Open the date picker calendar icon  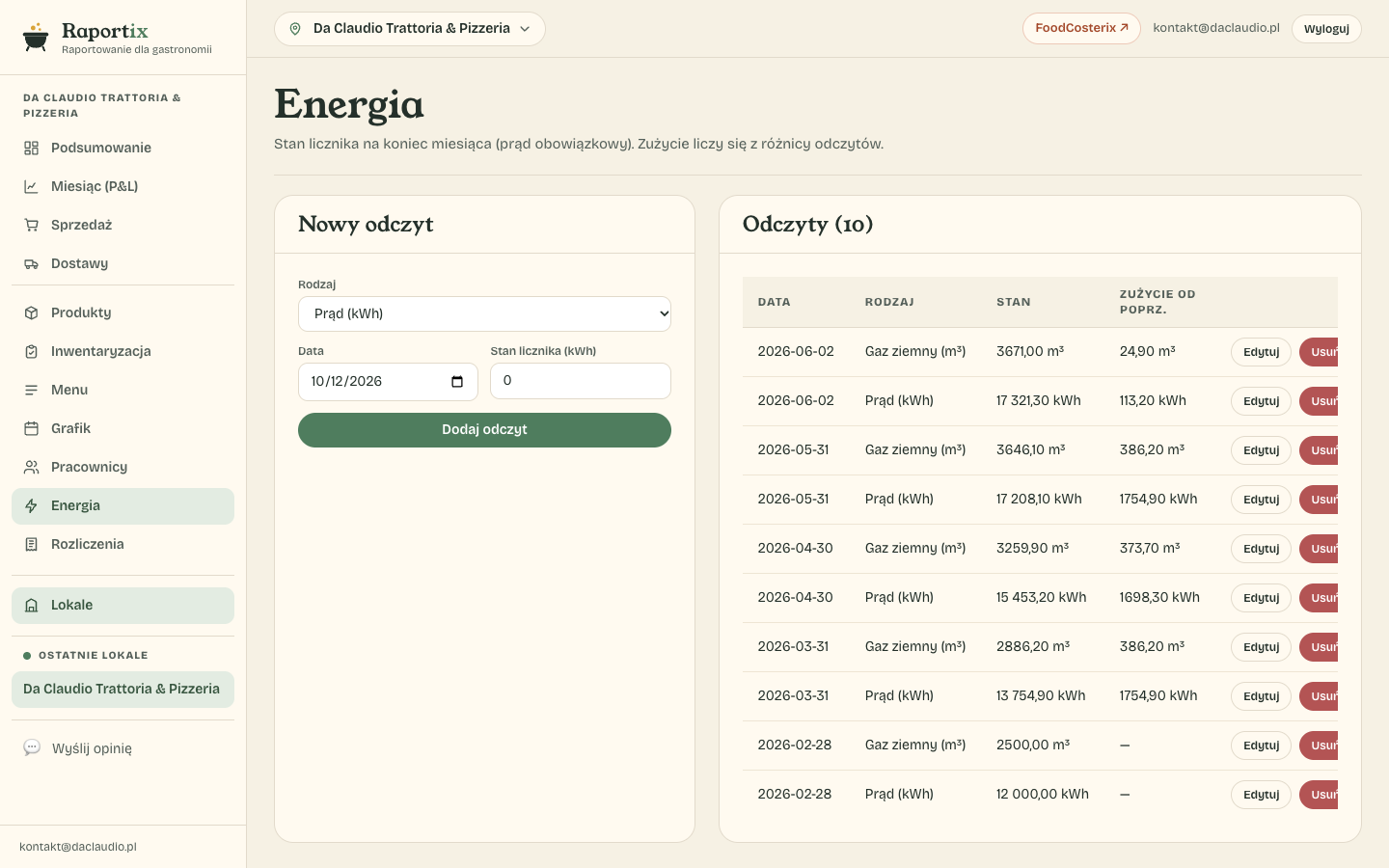(457, 381)
